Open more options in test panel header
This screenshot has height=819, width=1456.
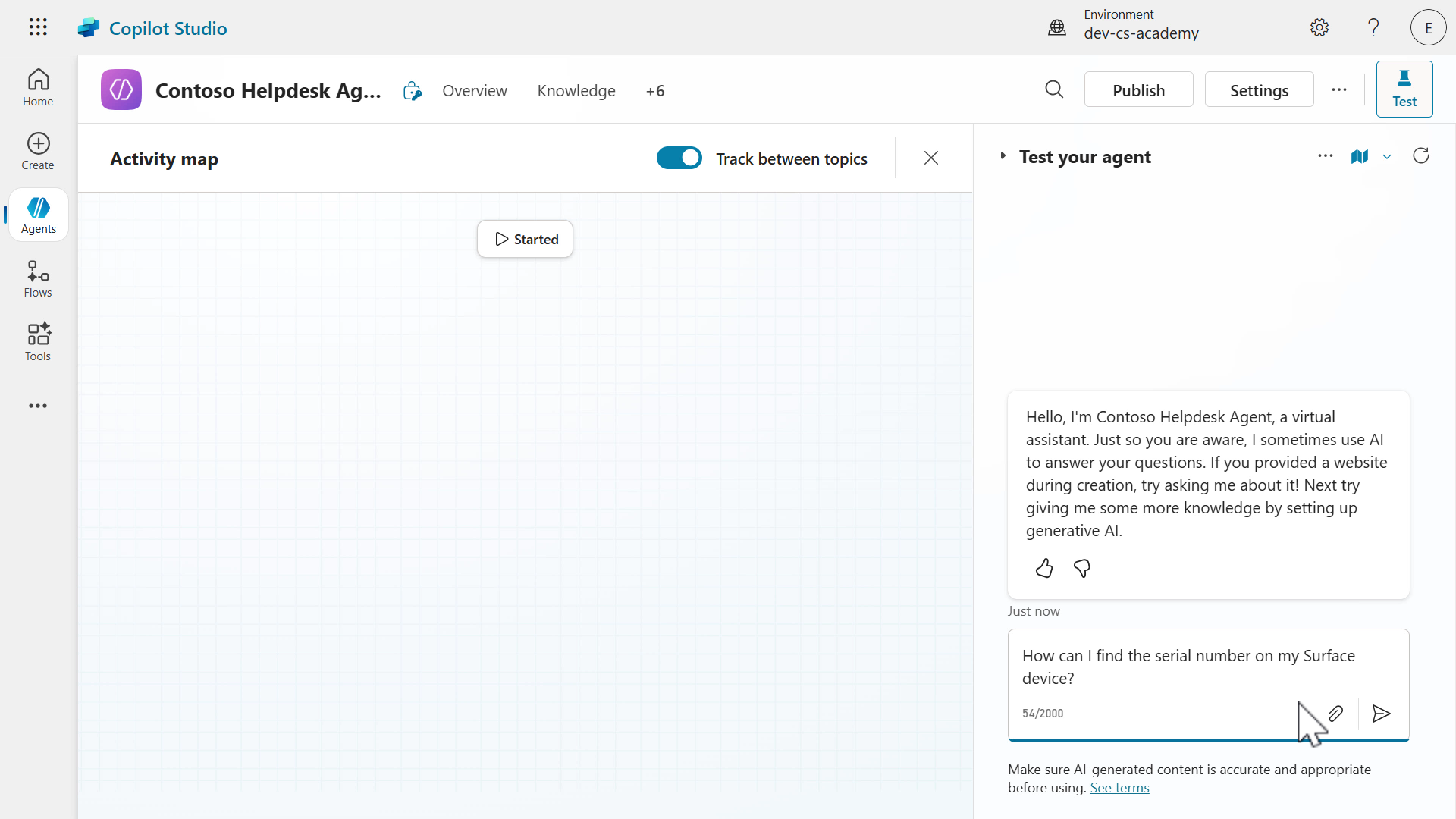click(x=1326, y=155)
